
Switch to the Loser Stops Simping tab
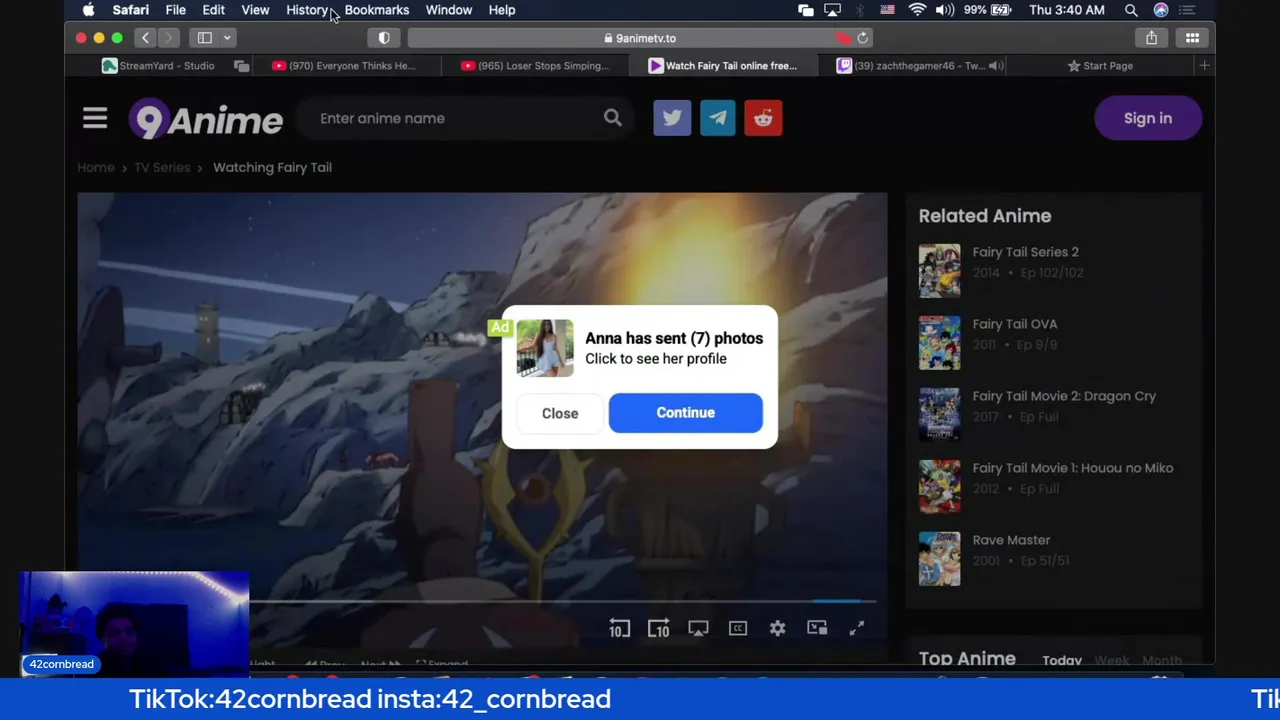coord(535,65)
